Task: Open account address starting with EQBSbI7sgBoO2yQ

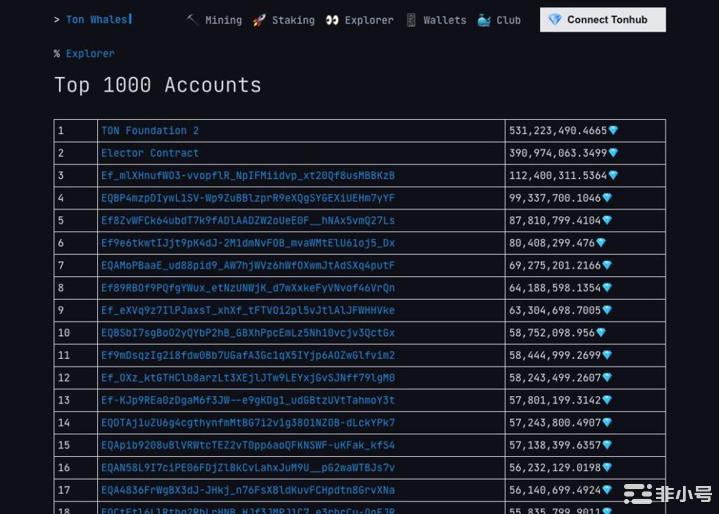Action: point(247,333)
